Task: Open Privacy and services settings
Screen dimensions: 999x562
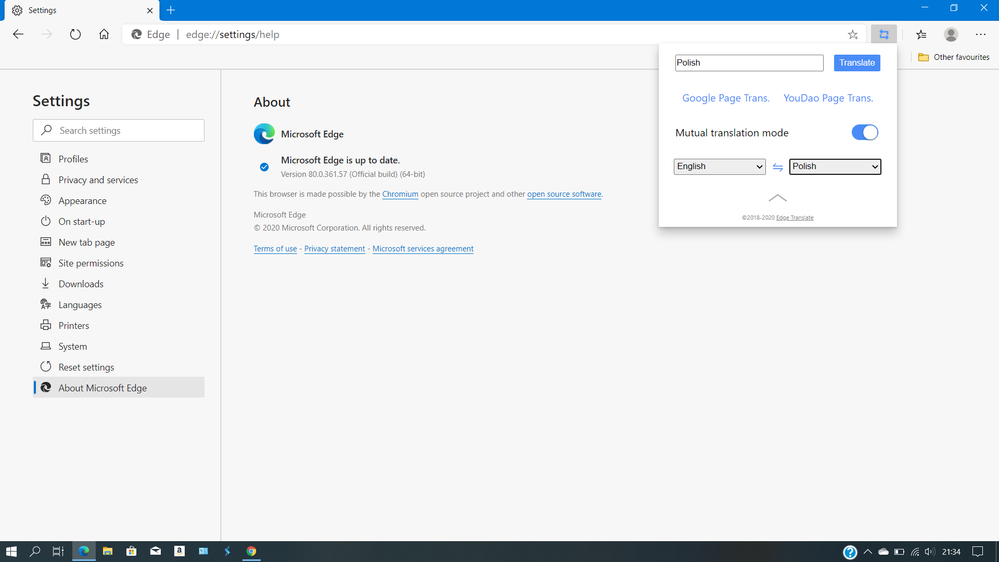Action: [x=98, y=180]
